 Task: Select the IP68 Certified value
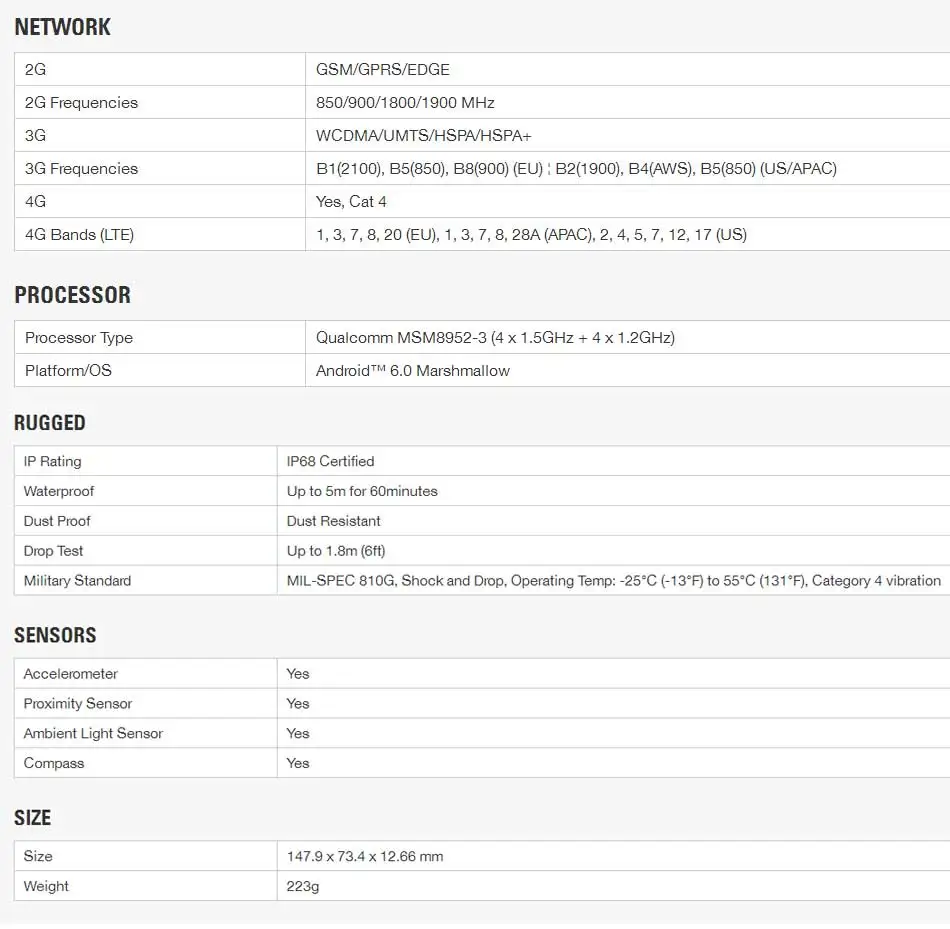pos(330,461)
